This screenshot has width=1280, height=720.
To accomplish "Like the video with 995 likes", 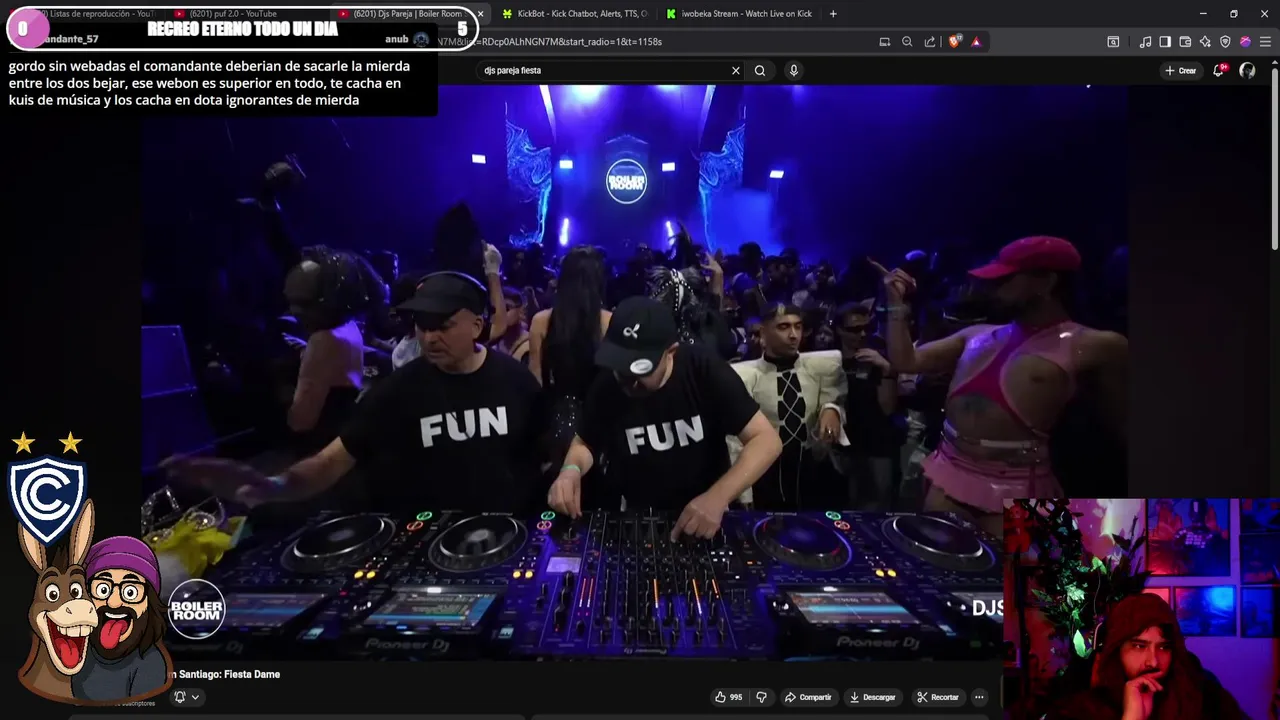I will (x=728, y=697).
